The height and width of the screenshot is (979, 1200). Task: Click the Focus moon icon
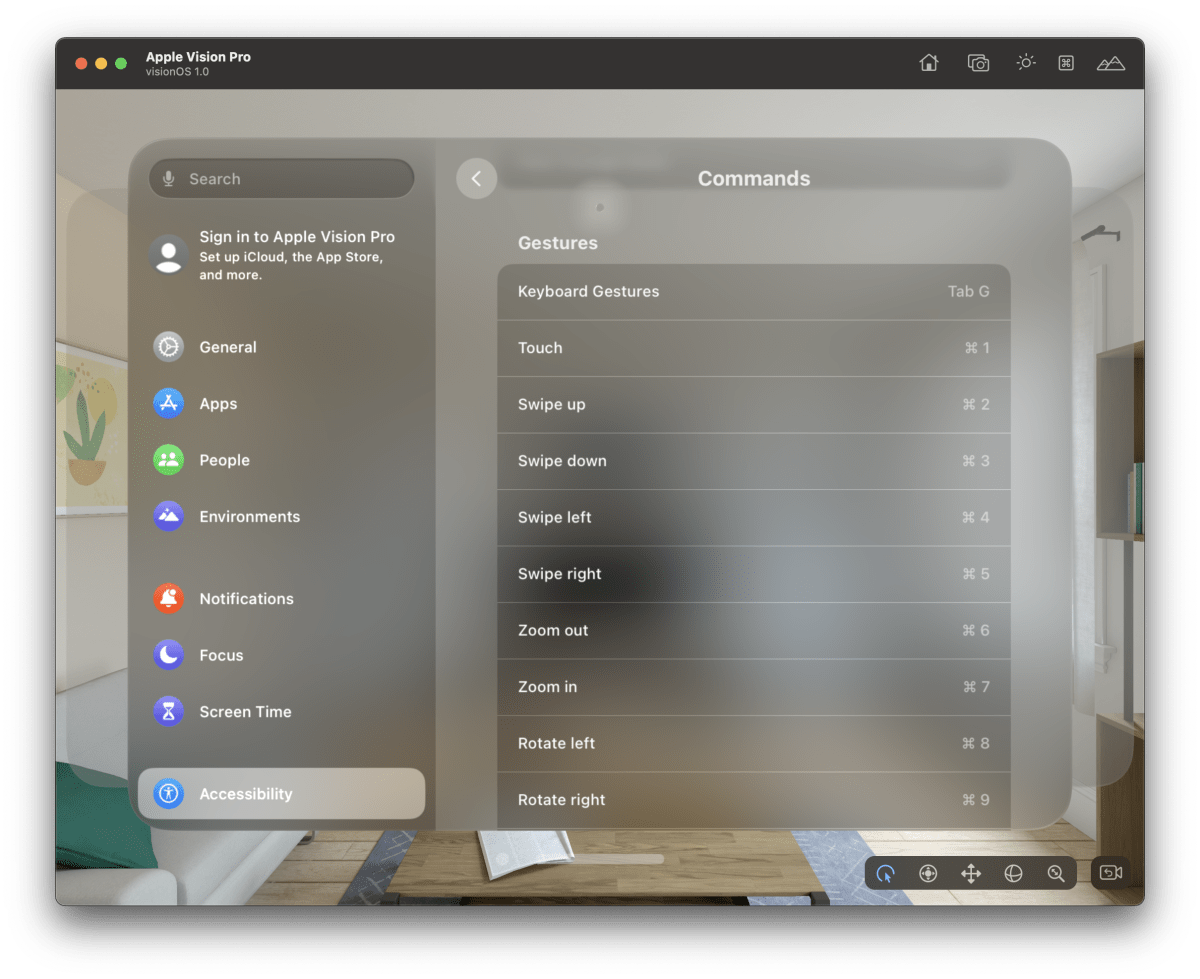coord(168,655)
